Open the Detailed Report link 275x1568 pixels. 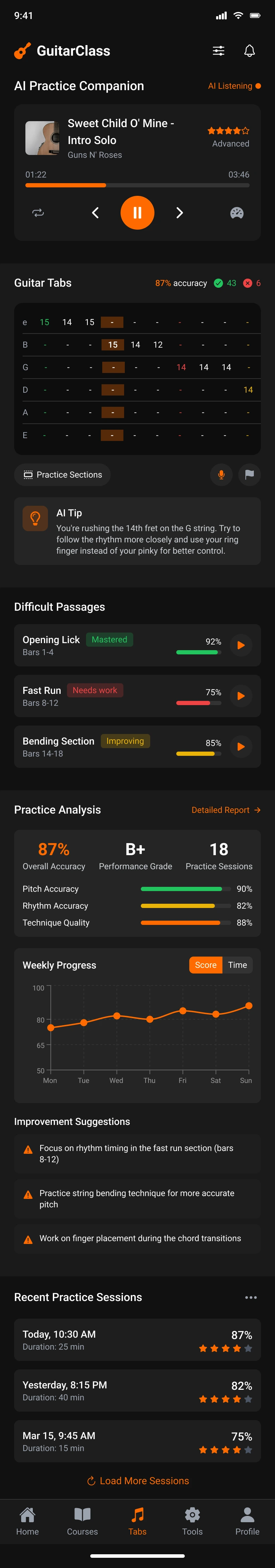click(x=226, y=810)
